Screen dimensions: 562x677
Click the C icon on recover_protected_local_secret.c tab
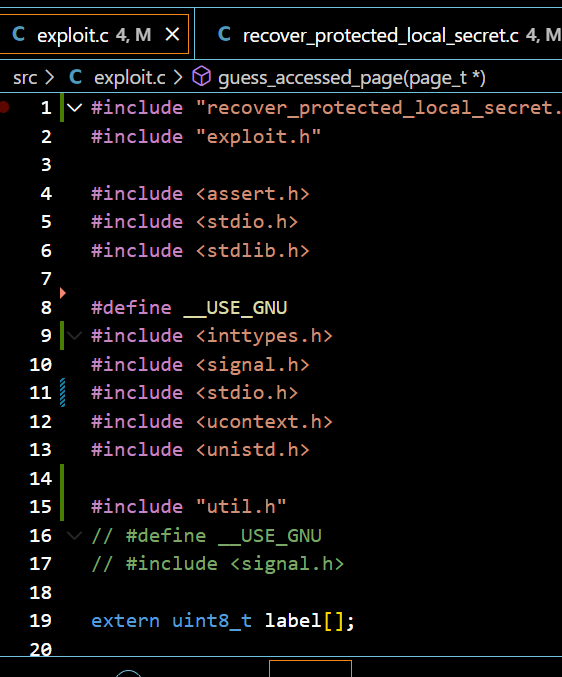click(x=224, y=34)
